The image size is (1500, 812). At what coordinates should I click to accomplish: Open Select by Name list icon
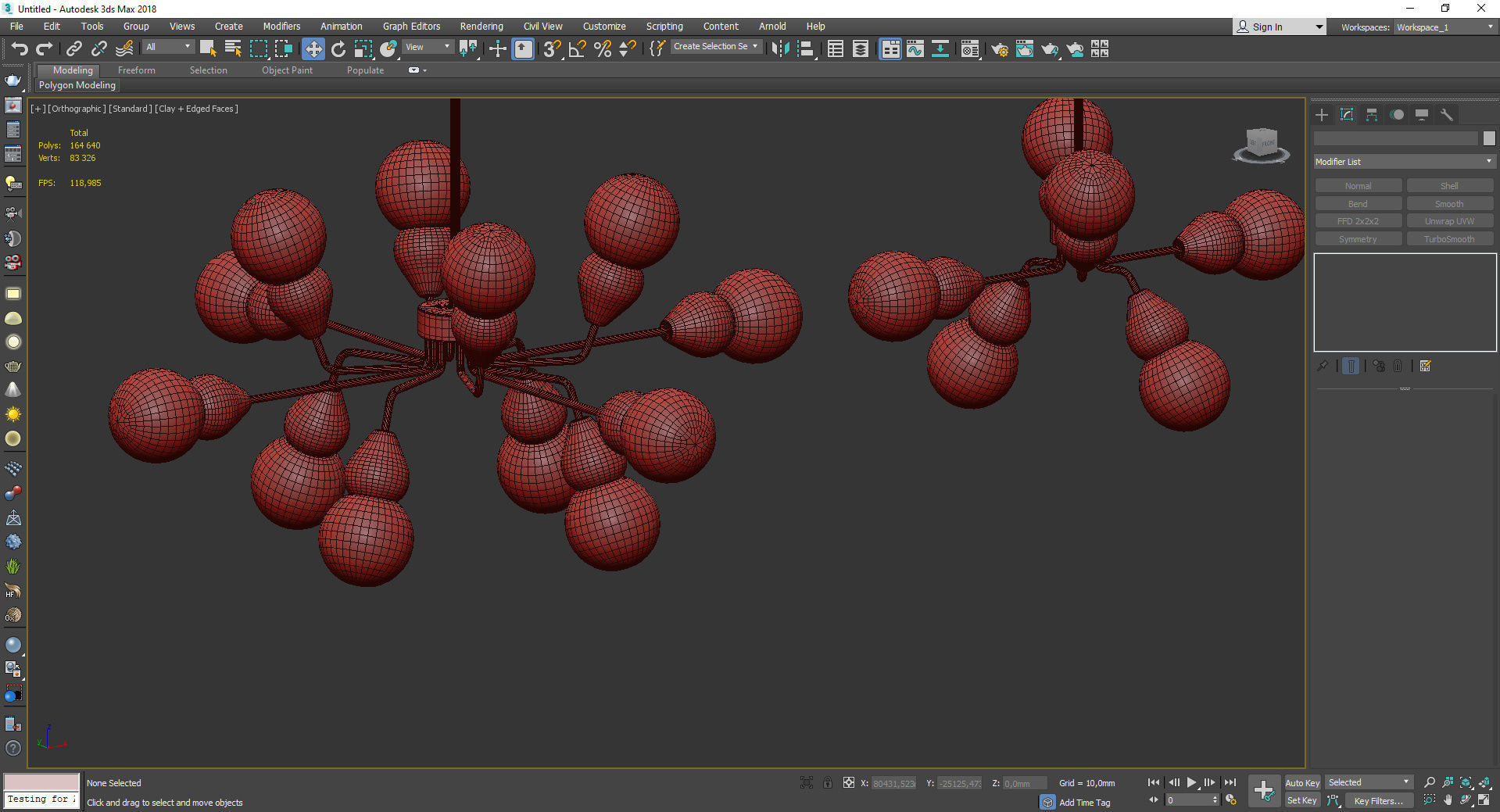233,49
